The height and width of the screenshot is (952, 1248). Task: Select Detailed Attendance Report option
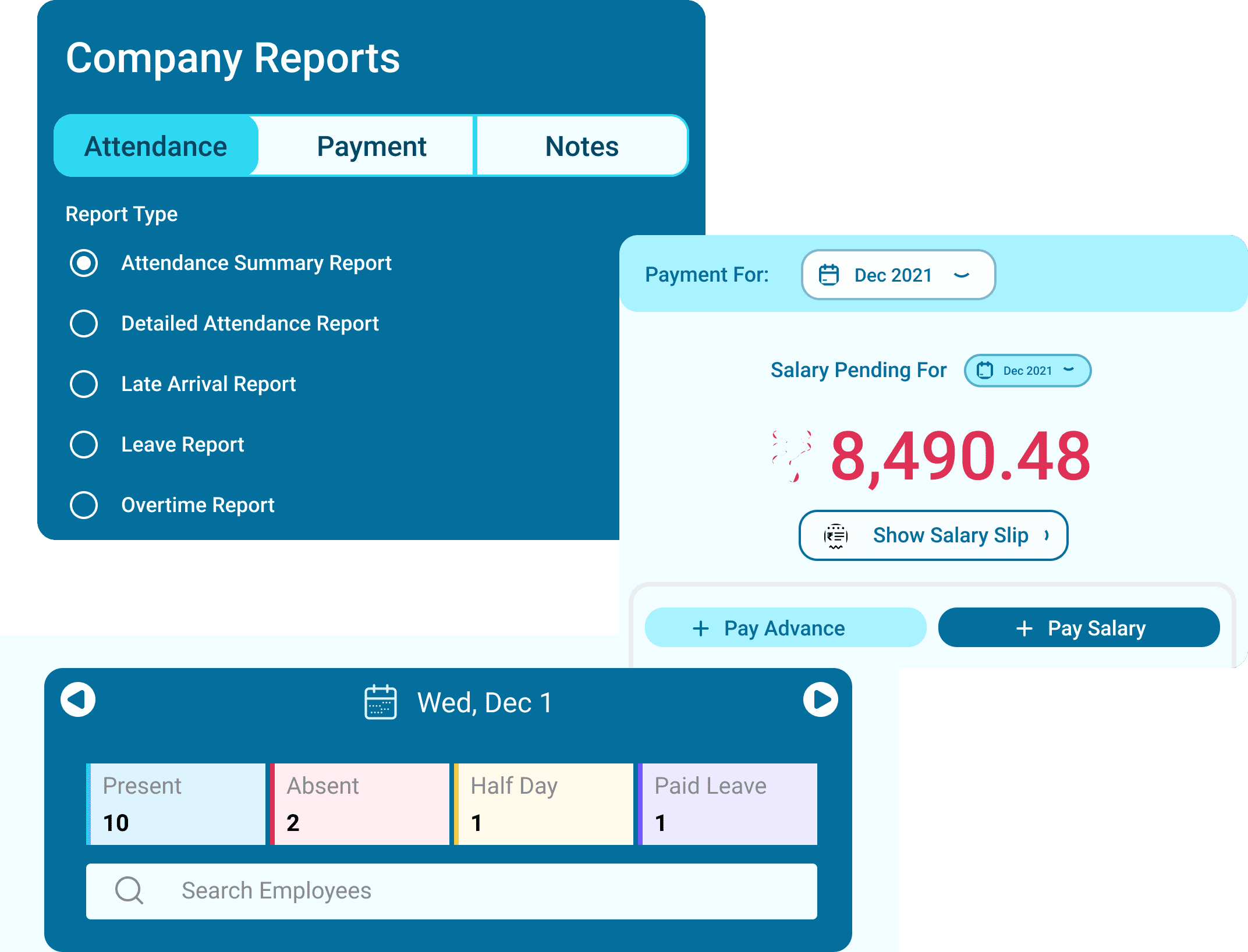tap(84, 324)
